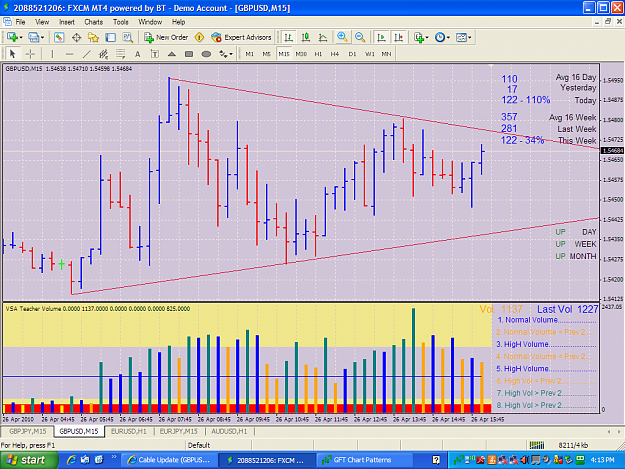Open the Indicators list dropdown

point(421,37)
